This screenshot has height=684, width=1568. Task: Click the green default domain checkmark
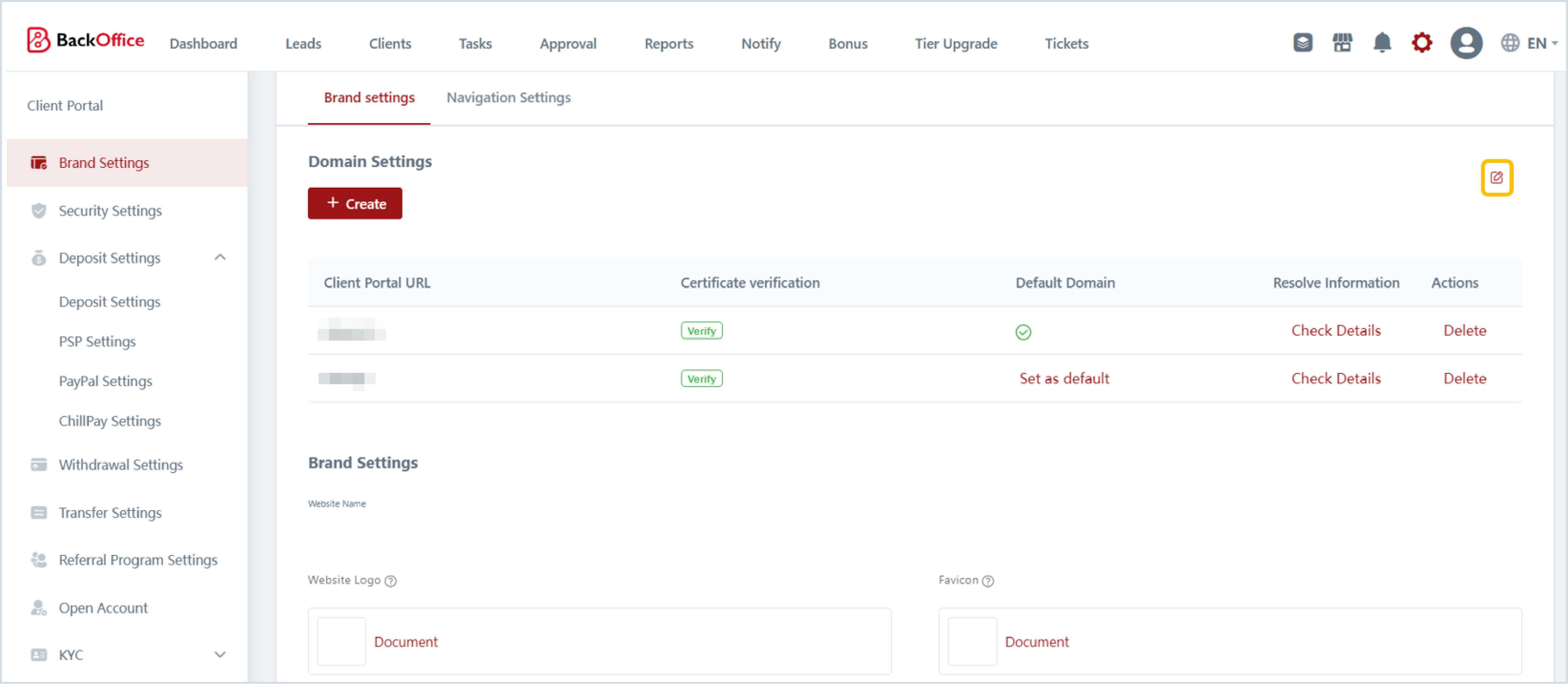pos(1023,332)
